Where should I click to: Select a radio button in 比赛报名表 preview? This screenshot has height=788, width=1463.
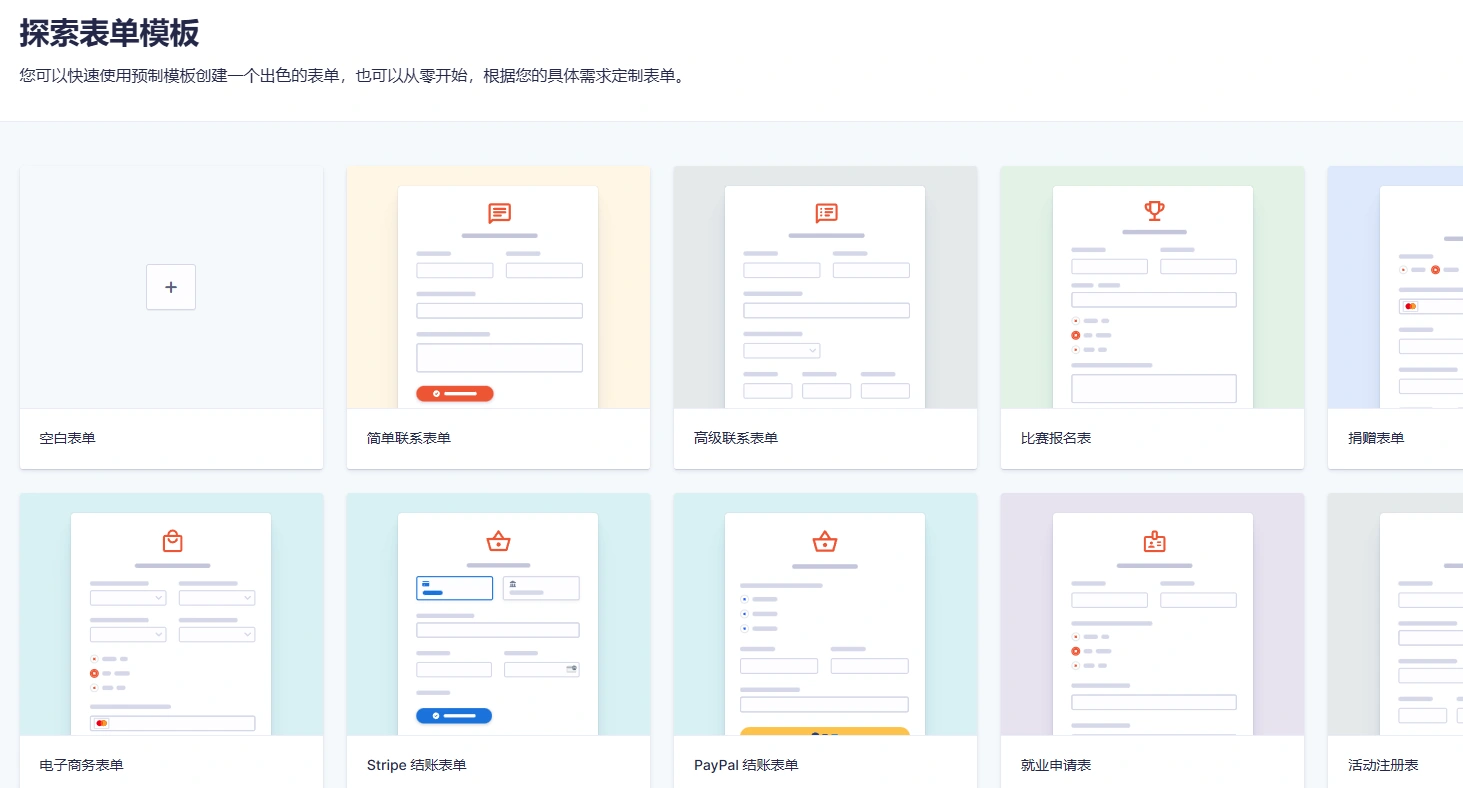1076,336
